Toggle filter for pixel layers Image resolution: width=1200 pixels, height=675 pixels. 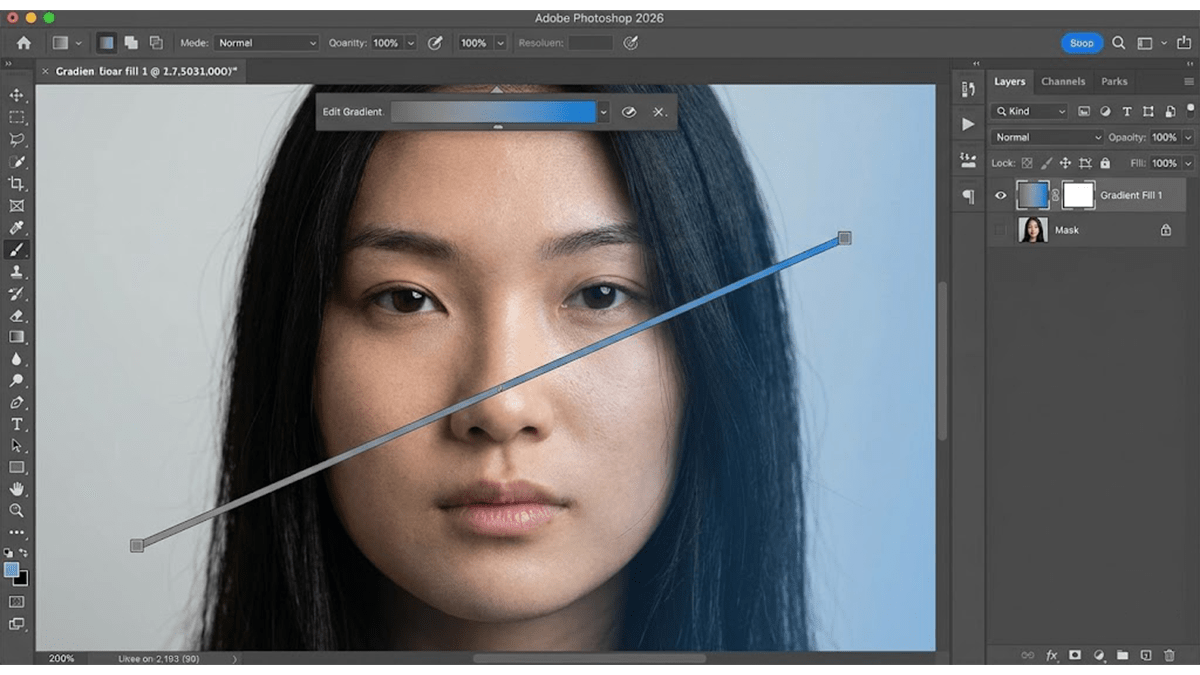click(x=1084, y=111)
